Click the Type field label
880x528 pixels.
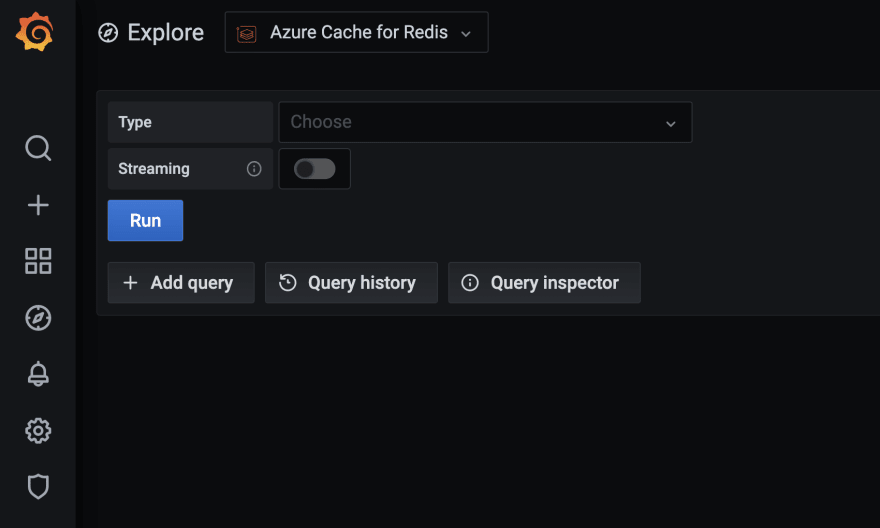pyautogui.click(x=135, y=122)
